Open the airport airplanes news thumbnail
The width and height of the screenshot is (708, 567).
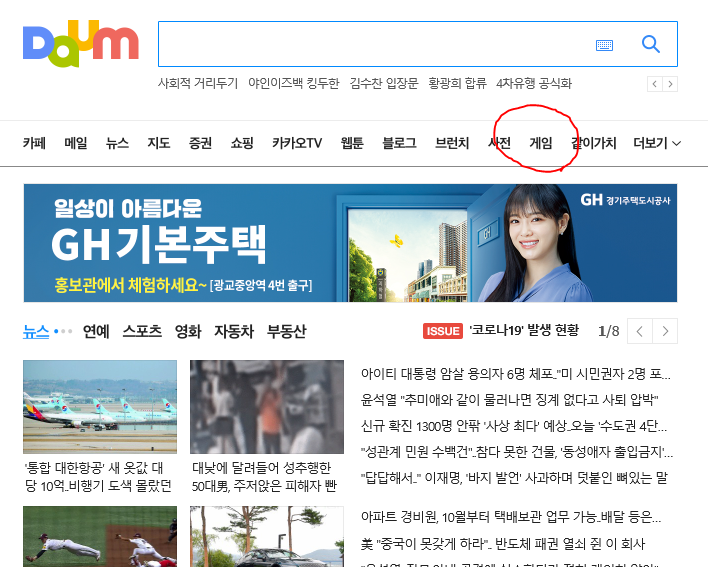(x=100, y=407)
